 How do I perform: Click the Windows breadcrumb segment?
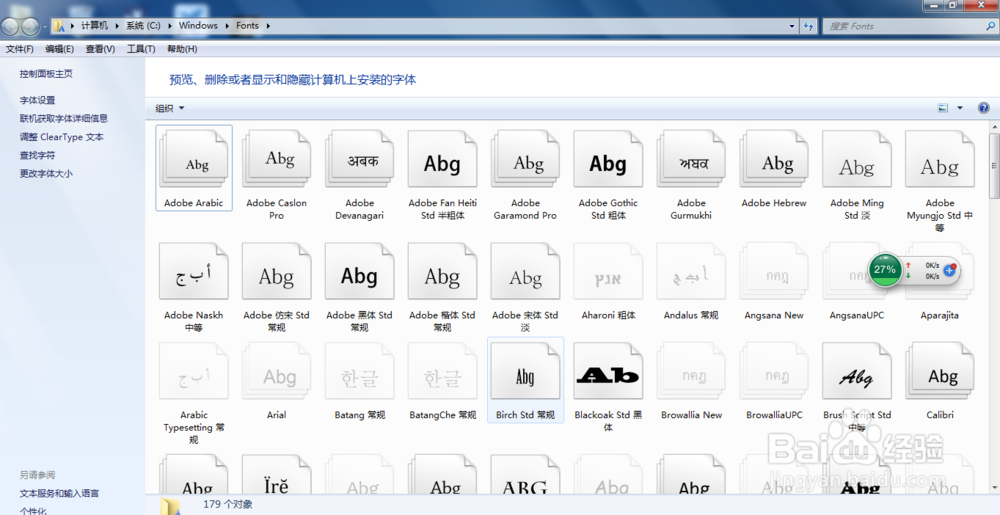pos(198,26)
